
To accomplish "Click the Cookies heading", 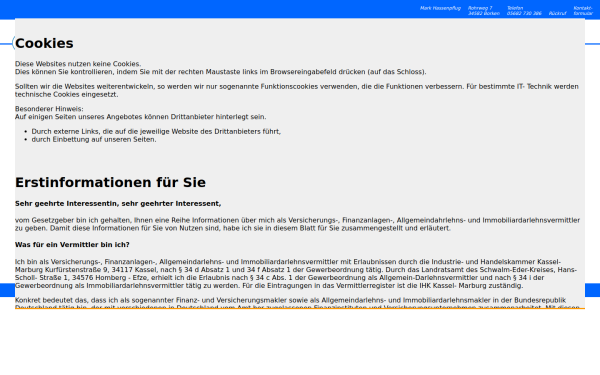I will [44, 43].
